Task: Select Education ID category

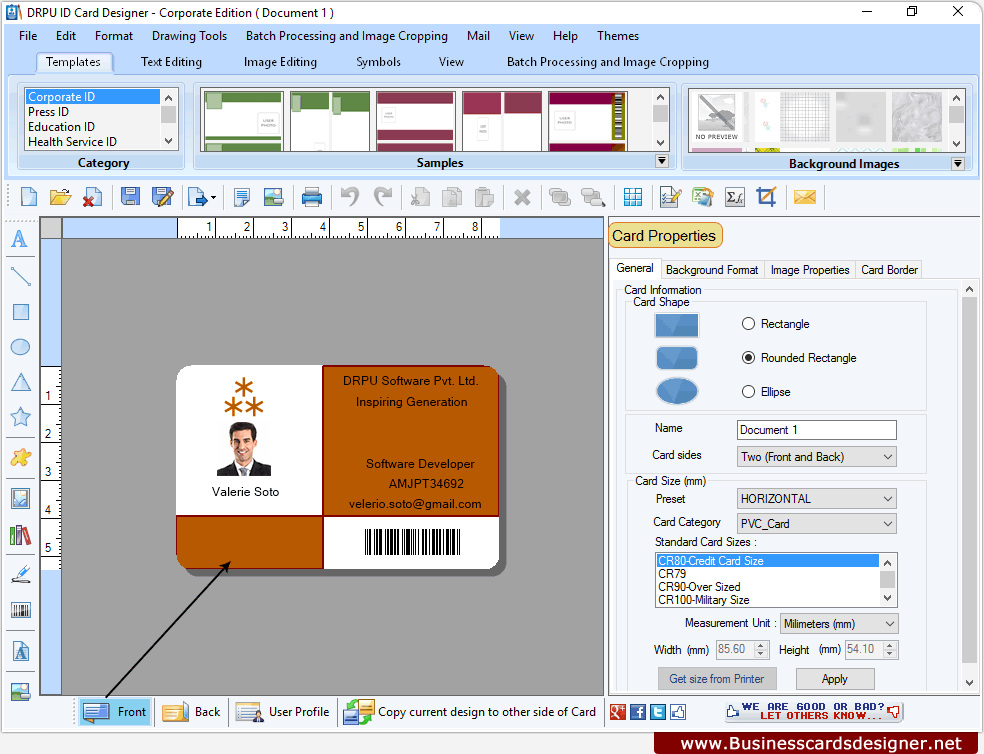Action: [x=93, y=127]
